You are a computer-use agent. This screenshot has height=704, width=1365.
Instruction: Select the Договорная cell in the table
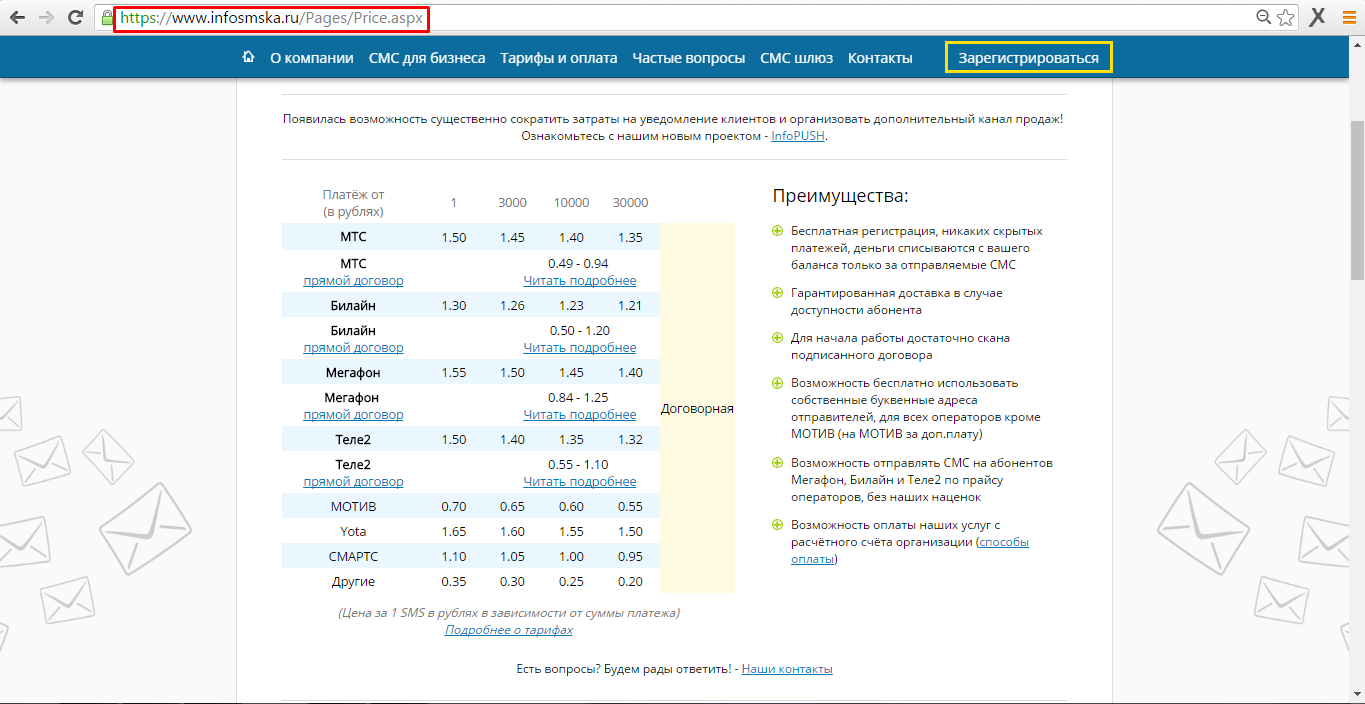697,408
